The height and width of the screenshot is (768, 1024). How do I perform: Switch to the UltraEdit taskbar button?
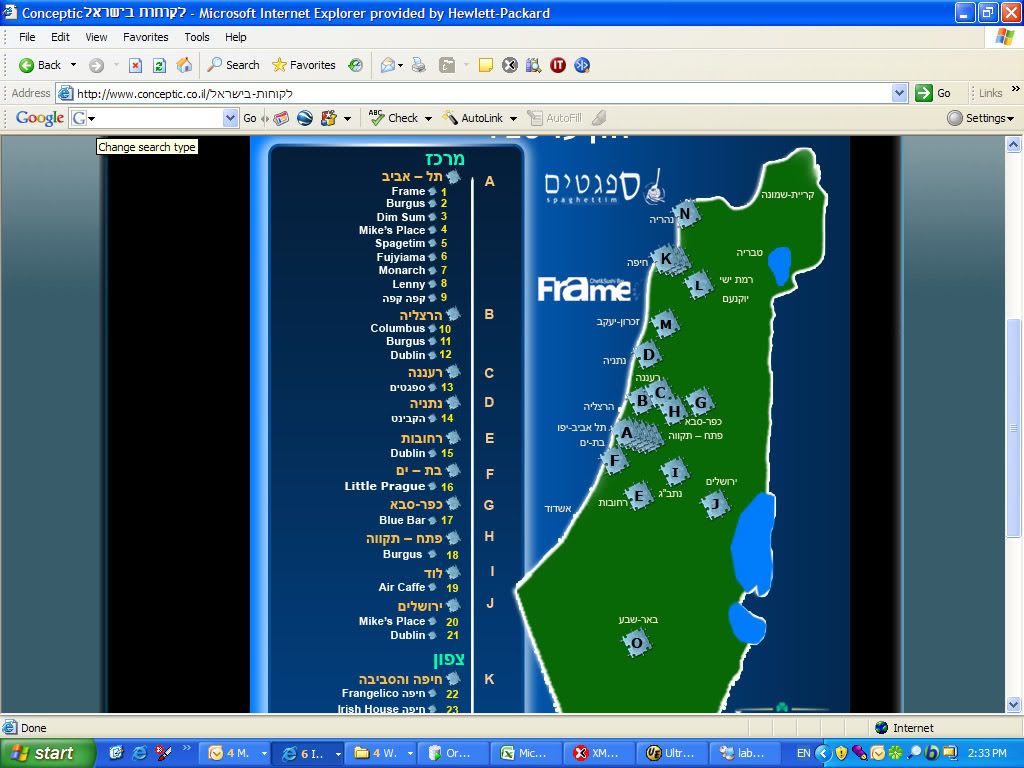[x=669, y=753]
